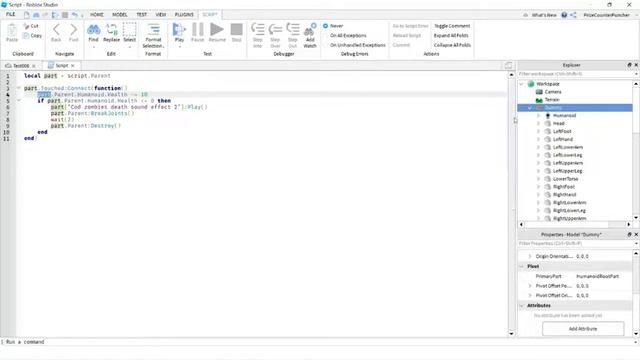640x360 pixels.
Task: Click Toggle Comment action
Action: (x=452, y=26)
